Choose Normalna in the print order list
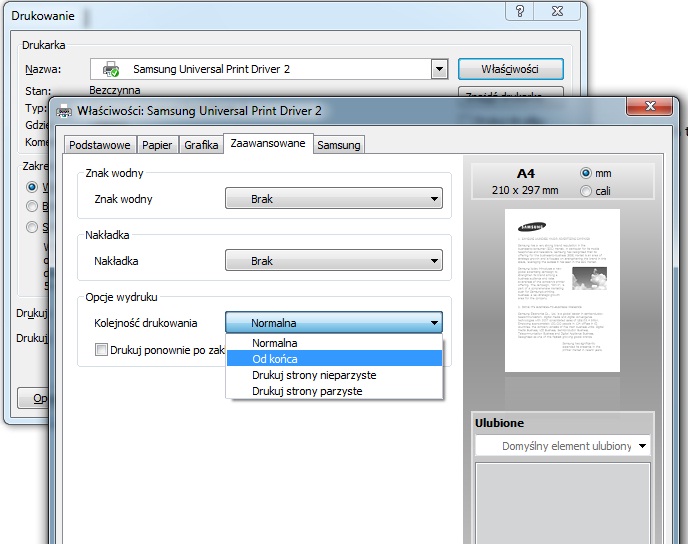Screen dimensions: 688x544 pyautogui.click(x=334, y=343)
